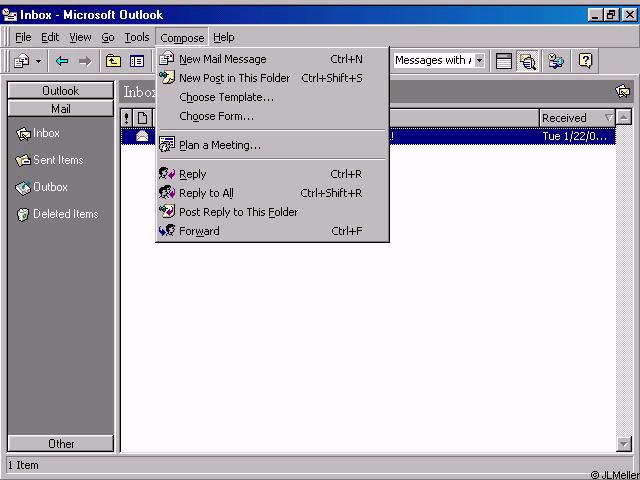Close the open Compose menu
640x480 pixels.
[182, 38]
